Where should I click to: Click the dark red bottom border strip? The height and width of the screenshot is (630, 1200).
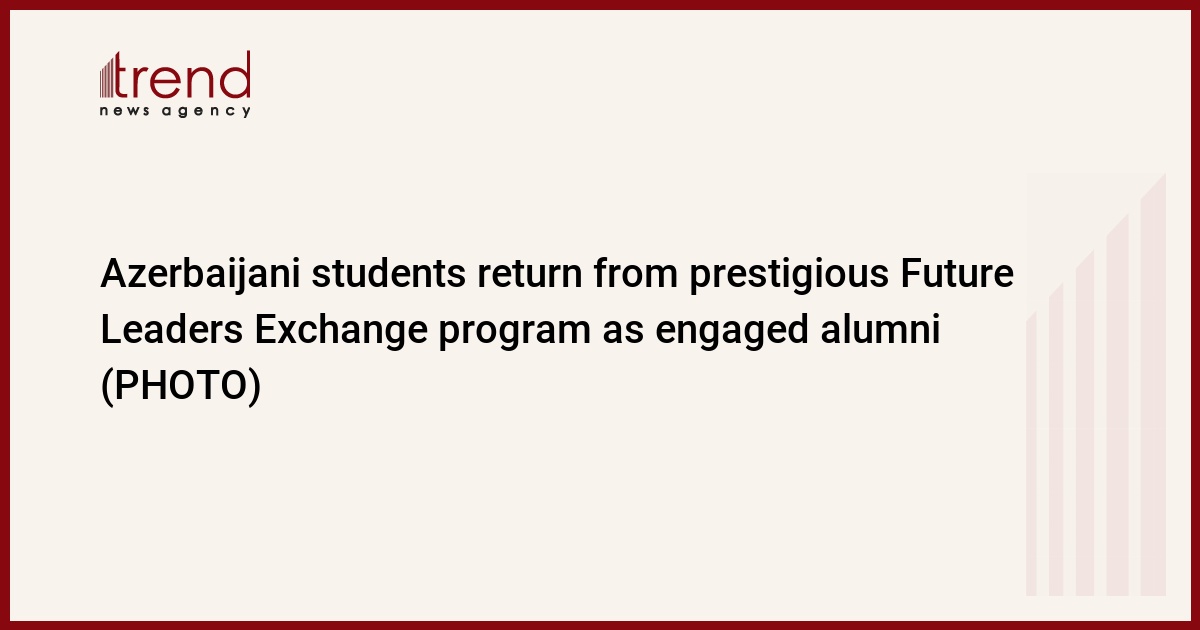click(x=600, y=625)
